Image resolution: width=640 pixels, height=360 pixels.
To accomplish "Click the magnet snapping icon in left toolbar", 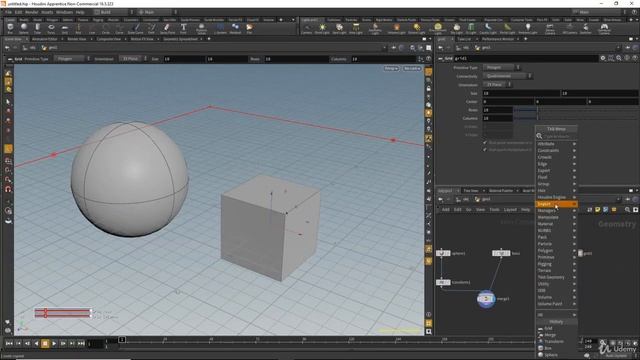I will pyautogui.click(x=8, y=189).
